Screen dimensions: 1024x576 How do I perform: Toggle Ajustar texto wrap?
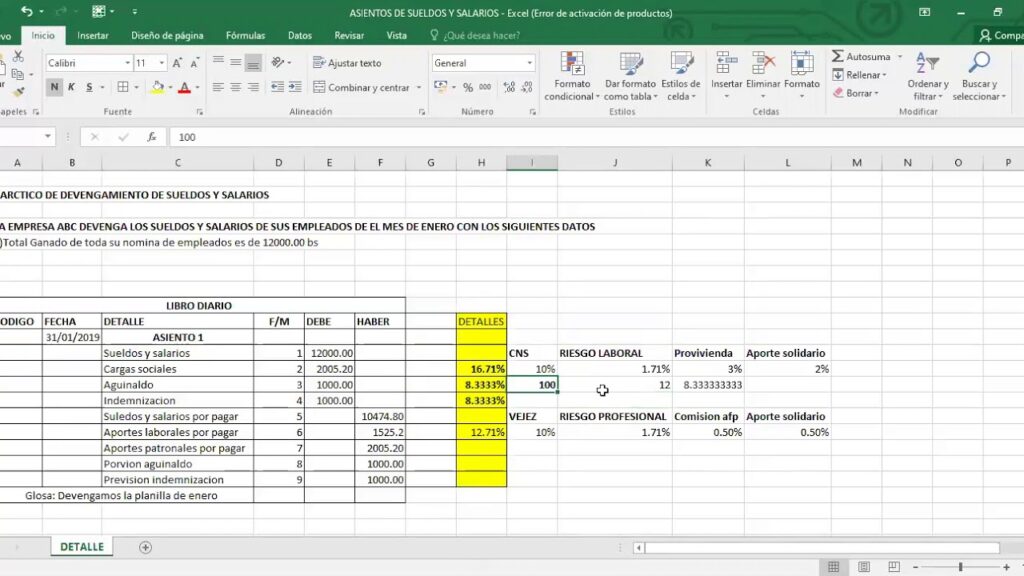pos(347,63)
